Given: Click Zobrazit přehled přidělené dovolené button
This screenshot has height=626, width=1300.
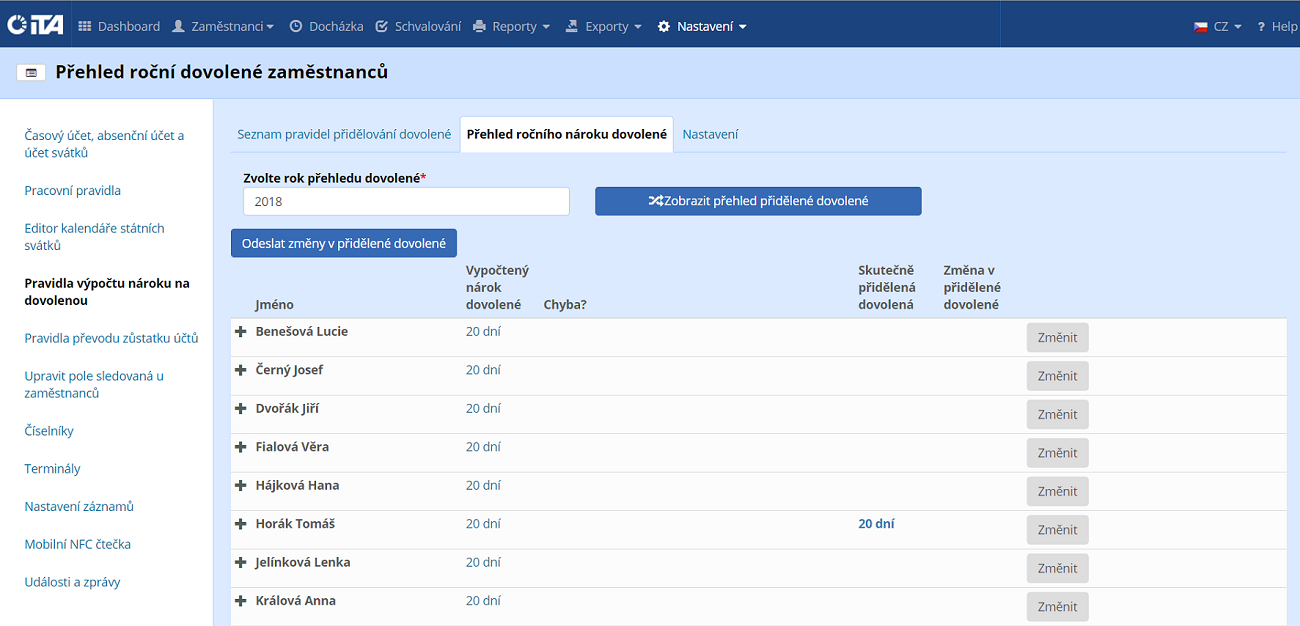Looking at the screenshot, I should coord(758,201).
